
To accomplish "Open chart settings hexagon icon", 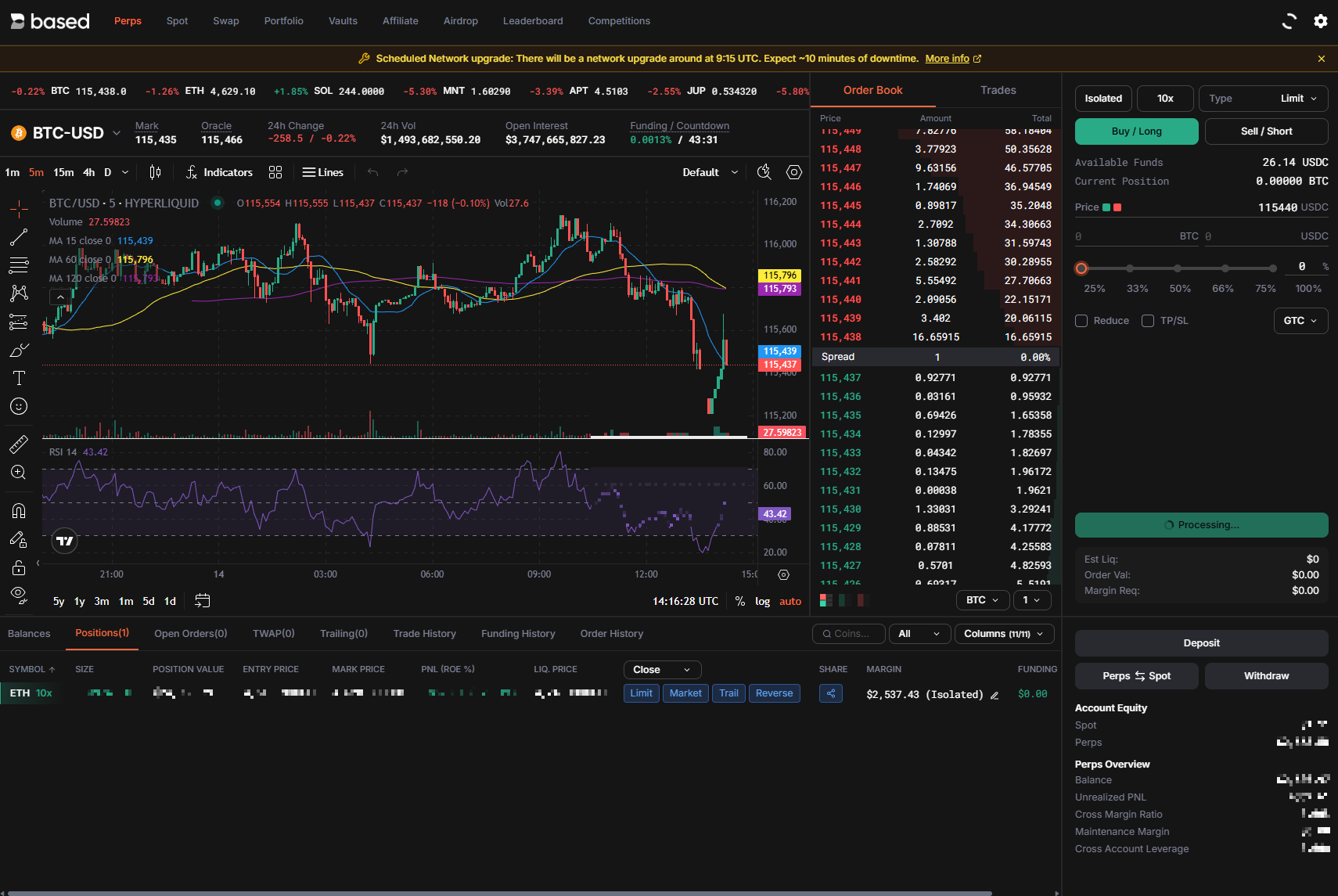I will click(794, 172).
